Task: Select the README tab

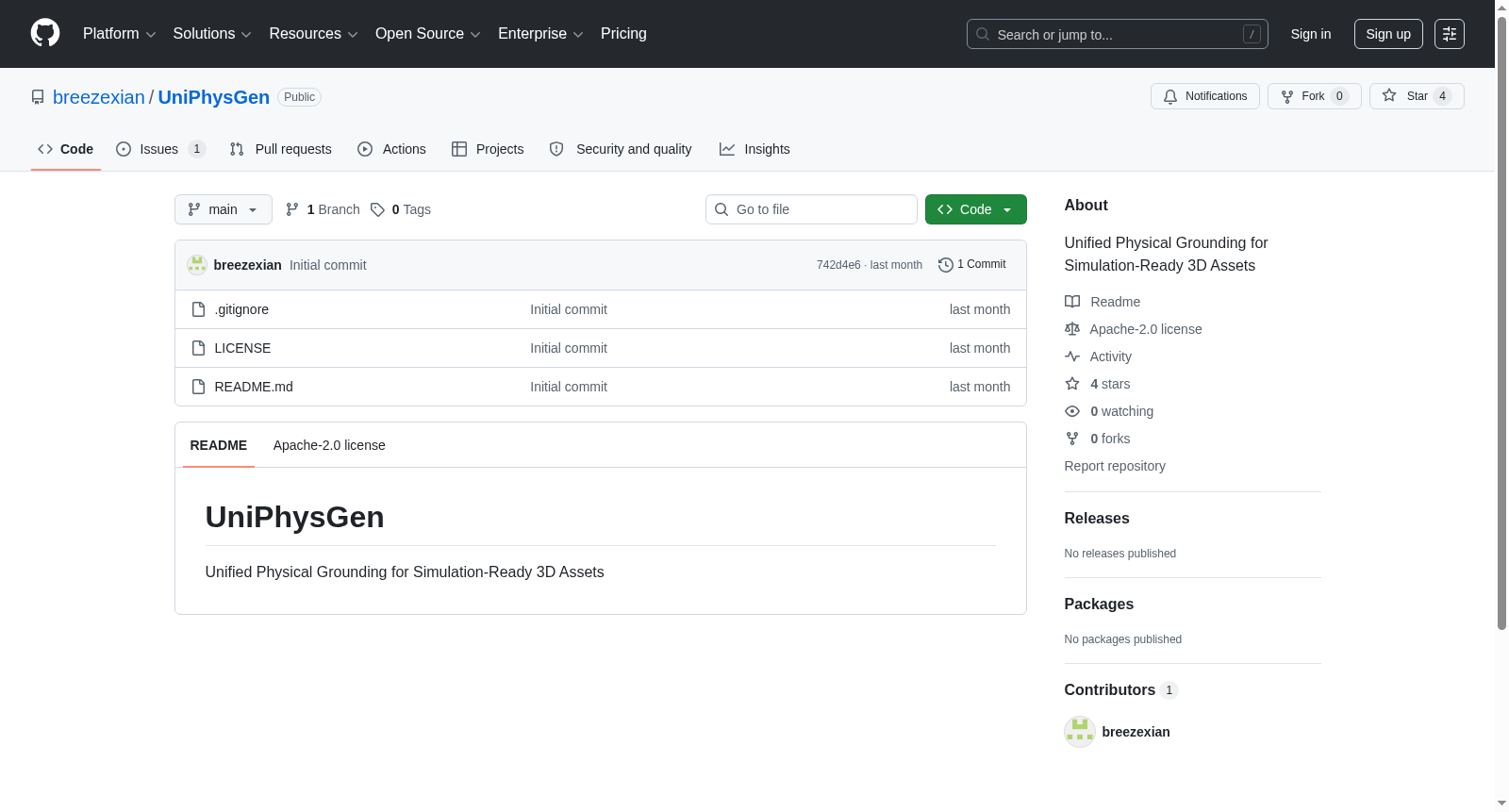Action: 219,445
